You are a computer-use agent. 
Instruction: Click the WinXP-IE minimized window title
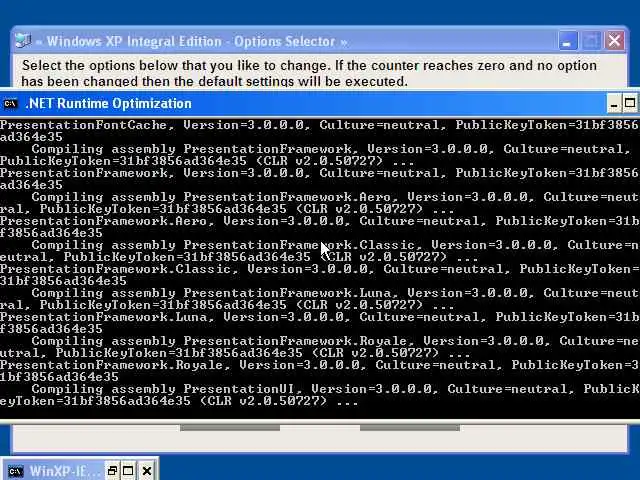click(x=64, y=471)
